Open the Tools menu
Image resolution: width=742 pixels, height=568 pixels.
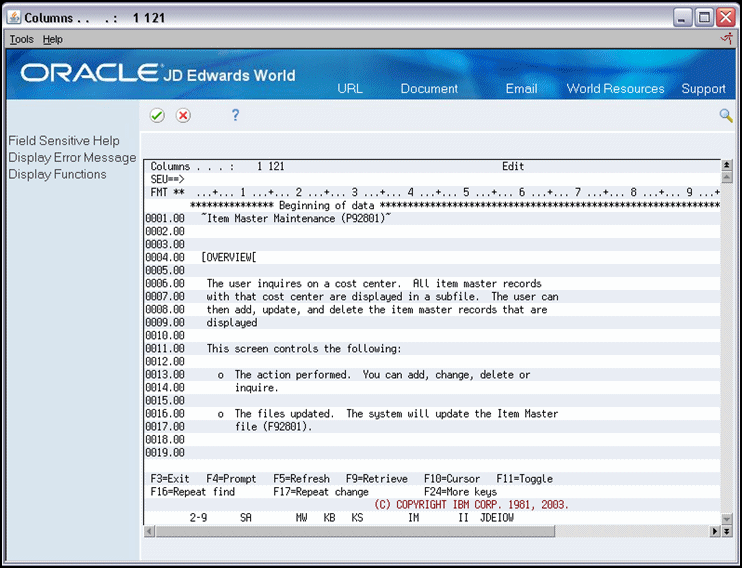[x=22, y=39]
